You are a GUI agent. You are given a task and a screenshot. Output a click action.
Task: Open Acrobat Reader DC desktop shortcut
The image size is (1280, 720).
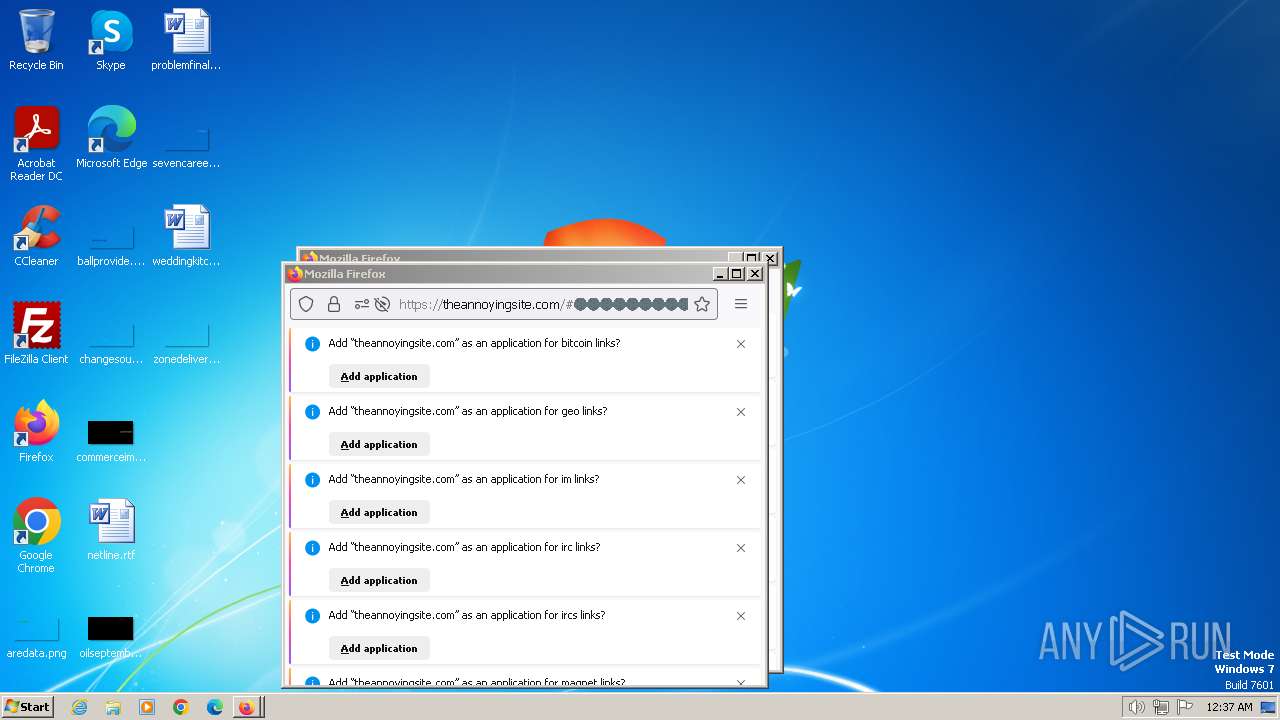36,143
